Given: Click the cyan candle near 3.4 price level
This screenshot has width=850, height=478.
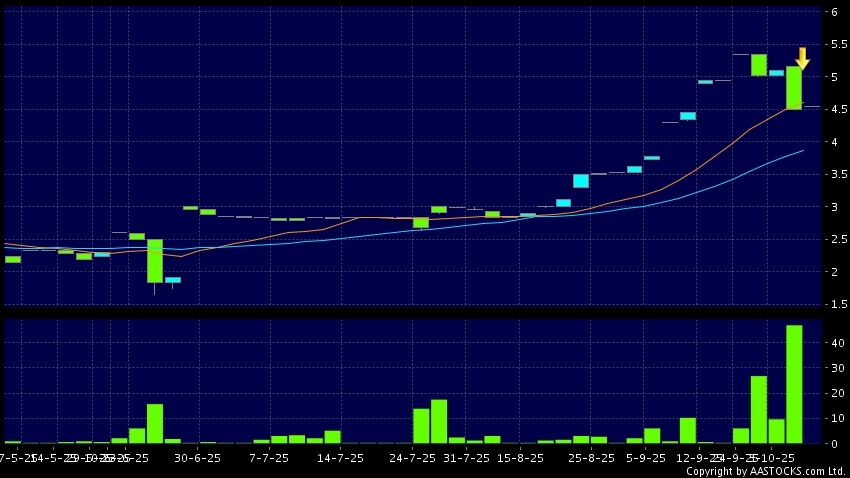Looking at the screenshot, I should (x=581, y=181).
